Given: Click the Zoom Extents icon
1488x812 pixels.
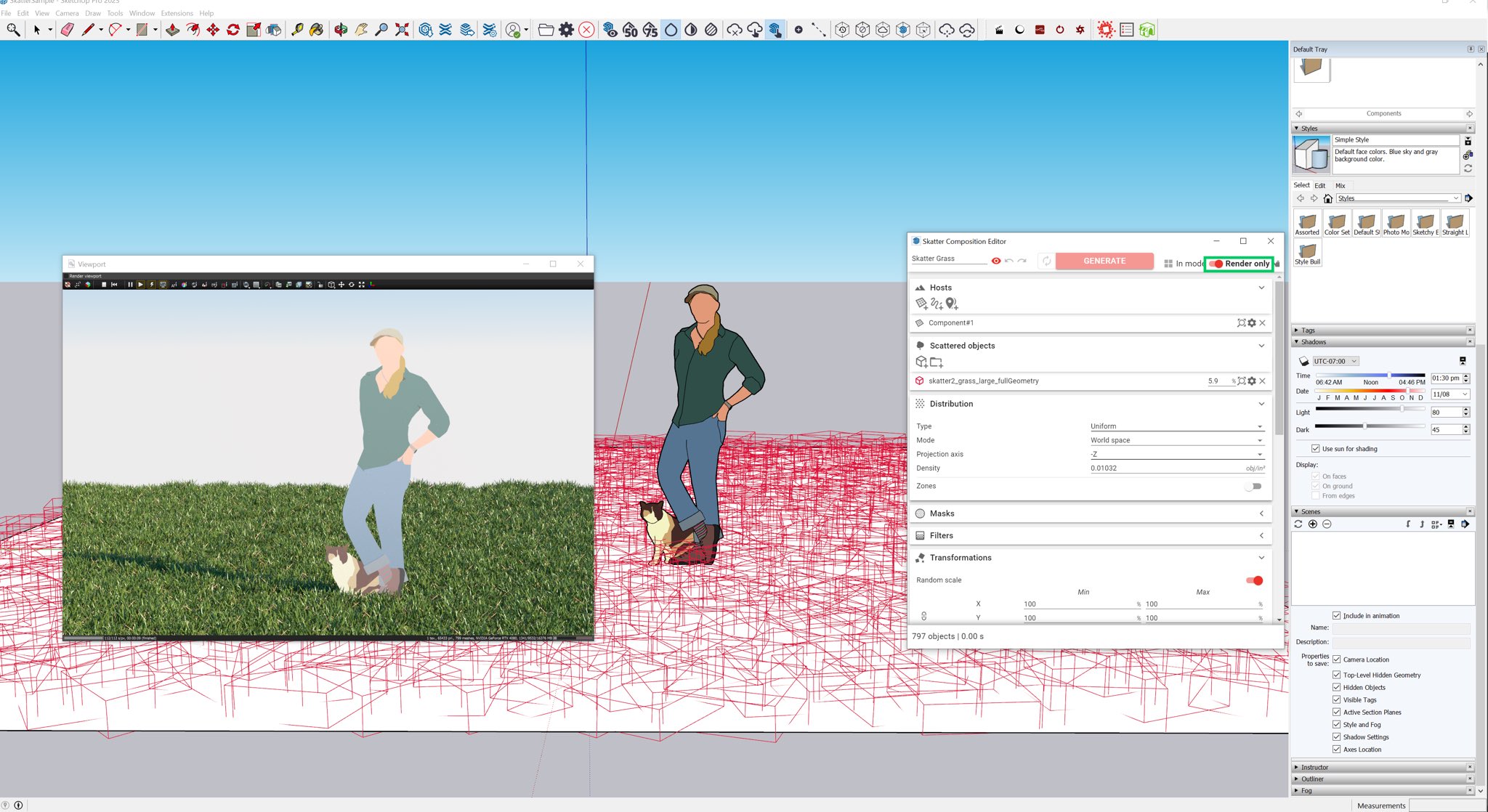Looking at the screenshot, I should click(x=402, y=30).
